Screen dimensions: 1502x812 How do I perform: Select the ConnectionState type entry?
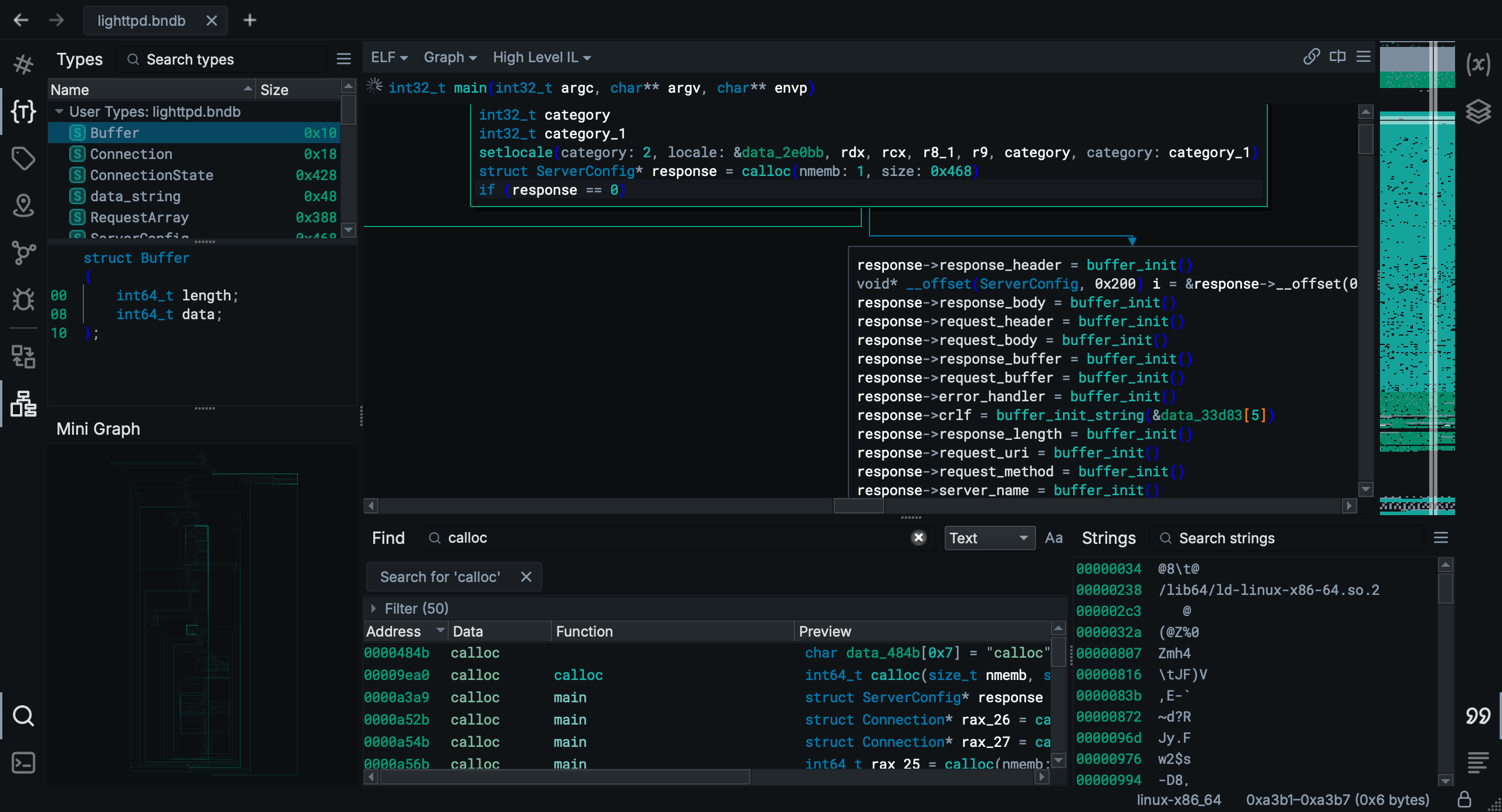151,175
